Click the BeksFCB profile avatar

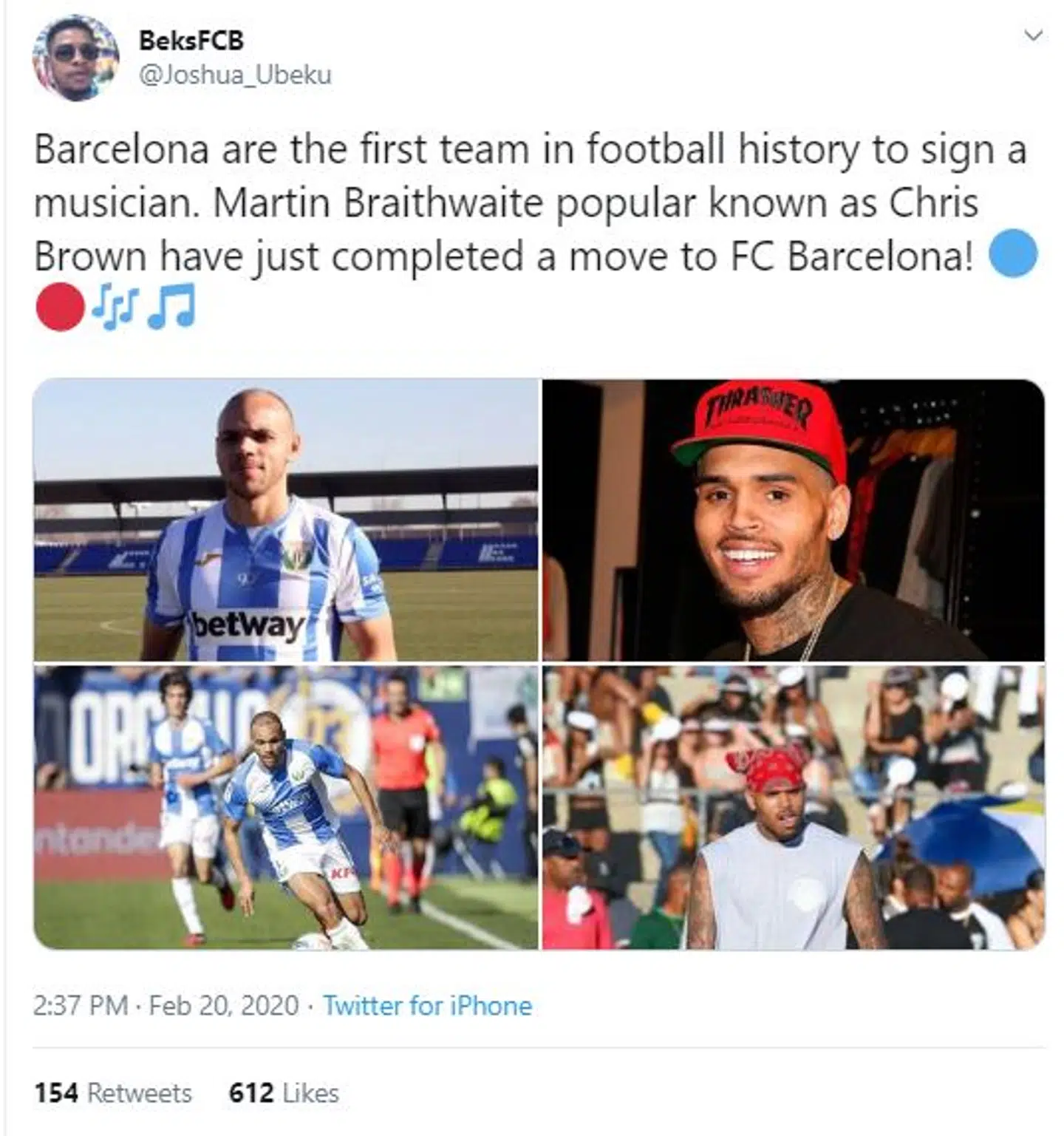(x=75, y=58)
